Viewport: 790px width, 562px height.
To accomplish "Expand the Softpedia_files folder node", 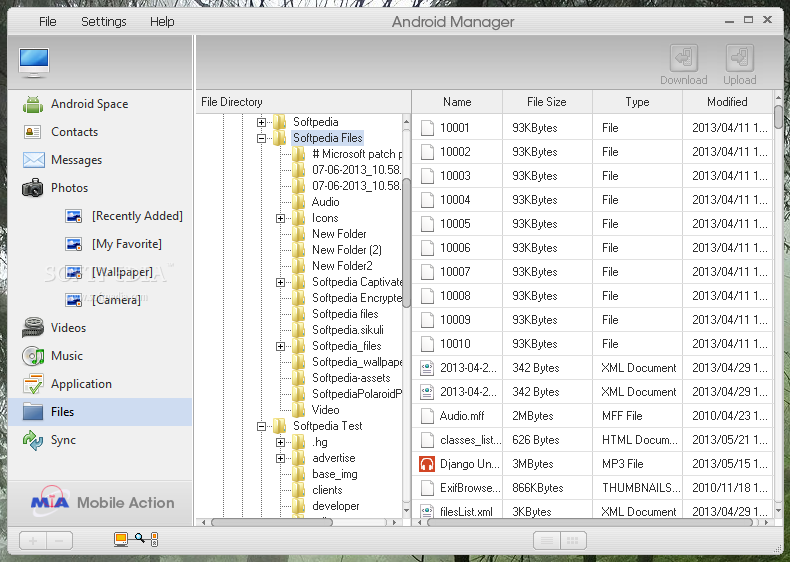I will (280, 346).
